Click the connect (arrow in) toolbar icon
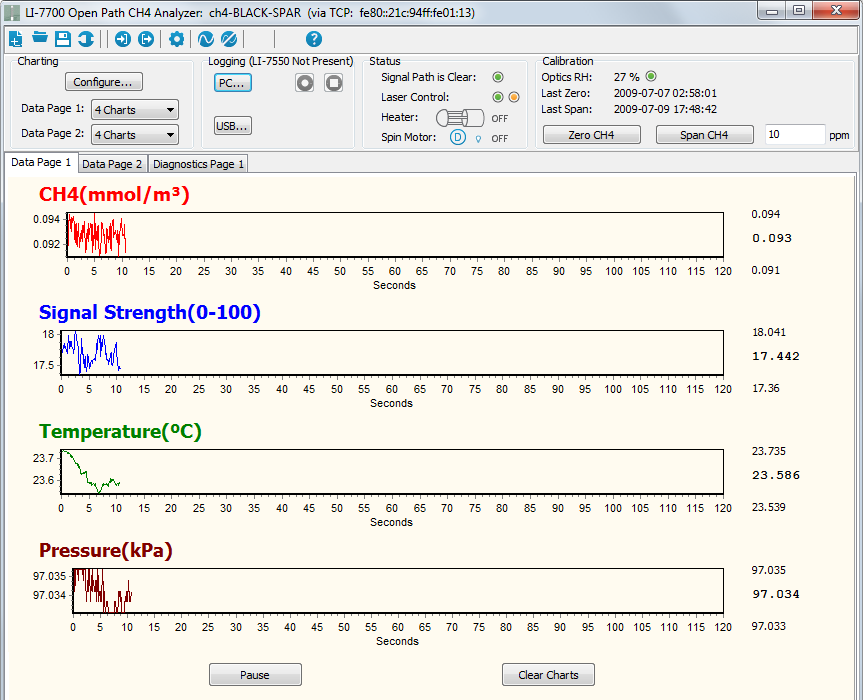This screenshot has height=700, width=863. 123,39
